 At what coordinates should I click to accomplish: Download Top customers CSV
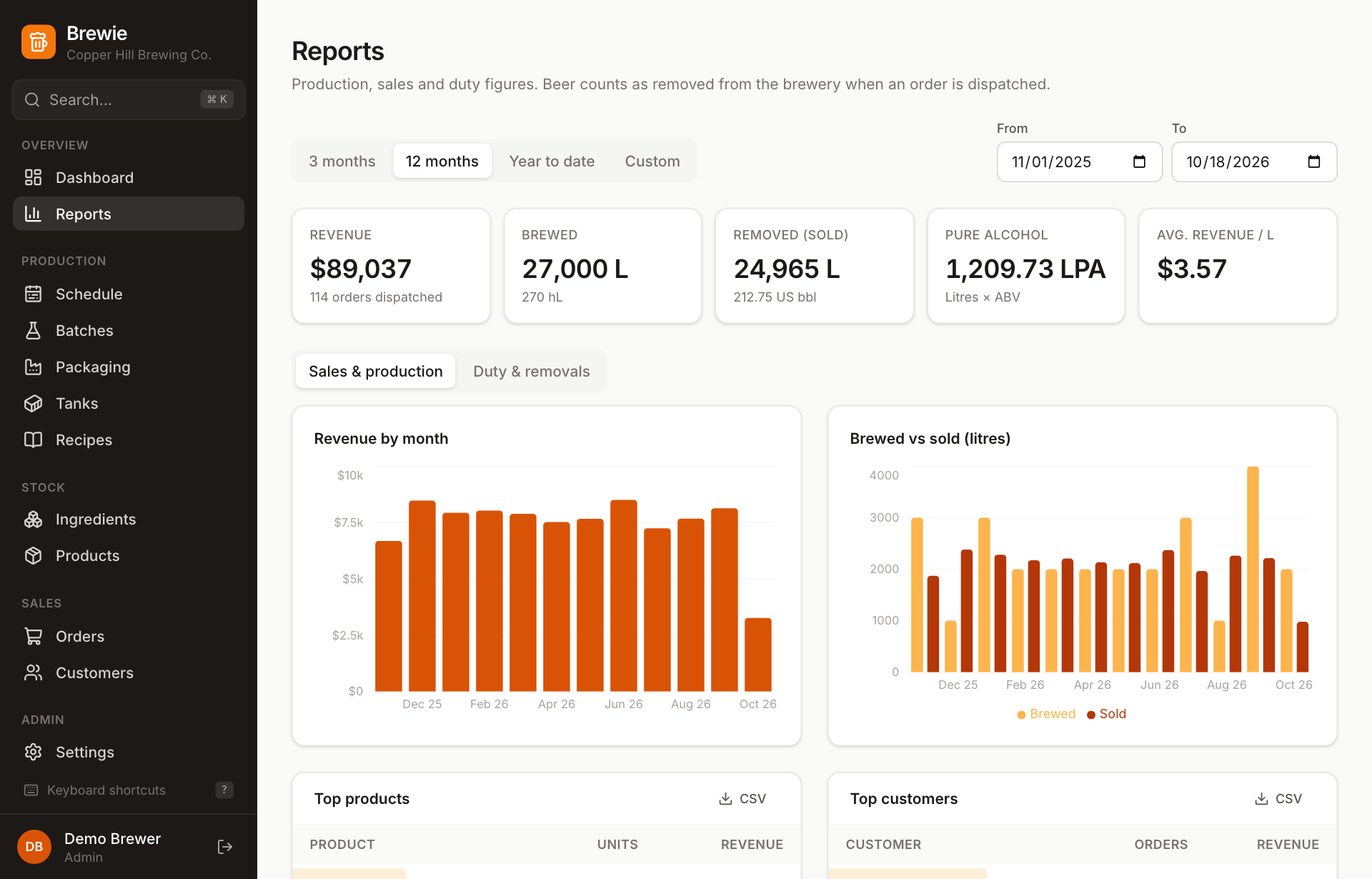1278,798
